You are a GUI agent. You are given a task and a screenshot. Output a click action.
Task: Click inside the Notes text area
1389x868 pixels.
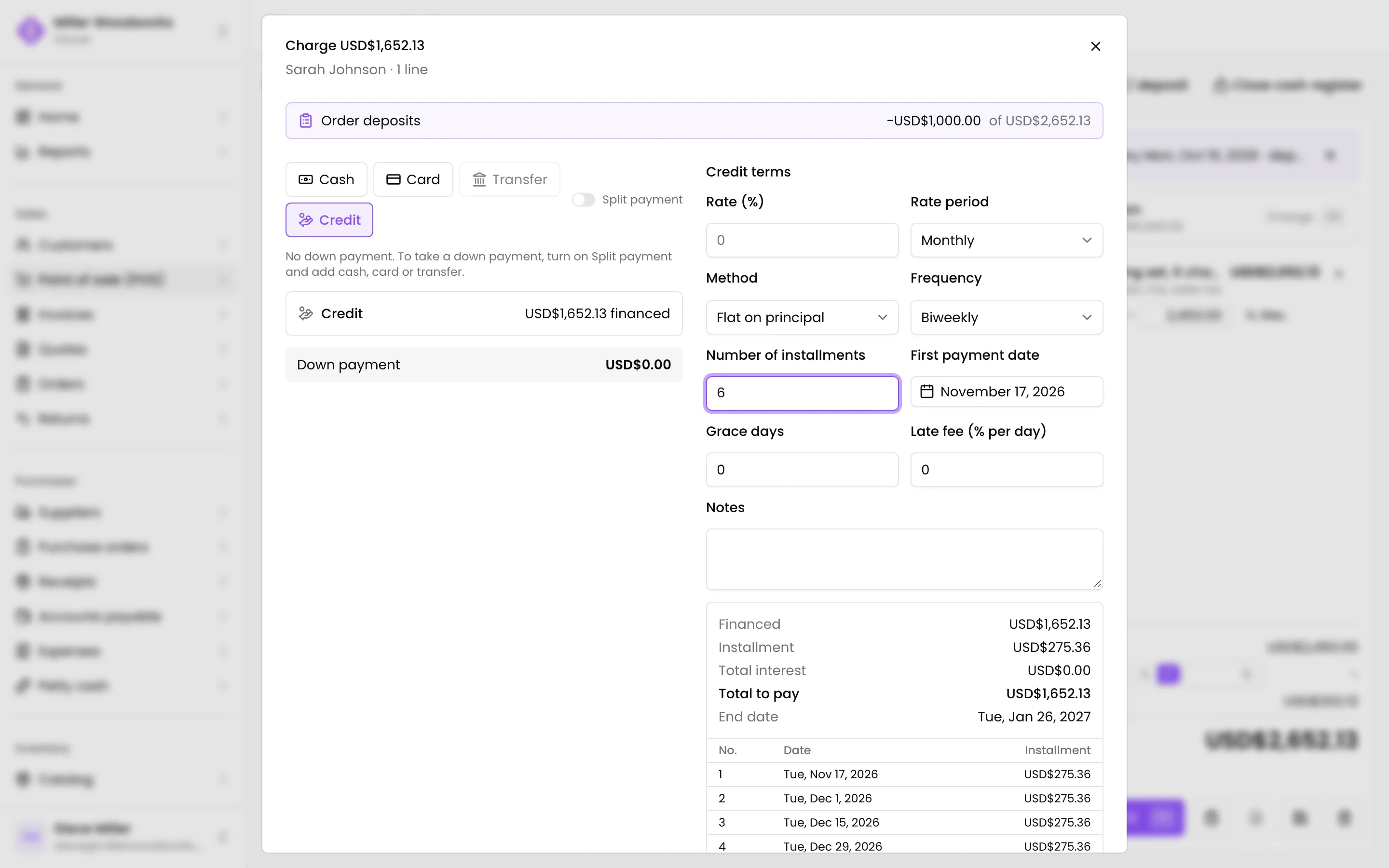pos(904,559)
